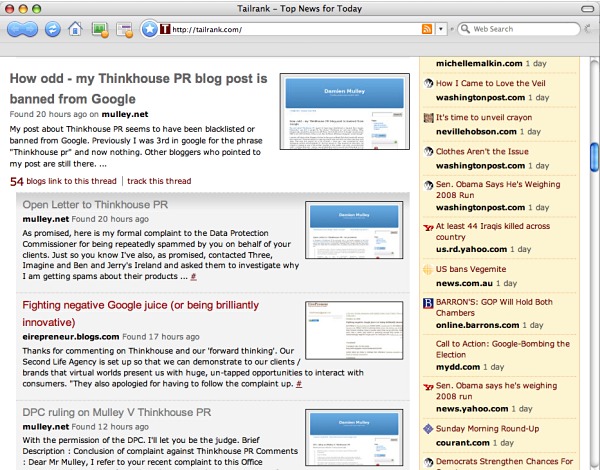Open sidebar story 'Sunday Morning Round-Up'
600x470 pixels.
[488, 429]
